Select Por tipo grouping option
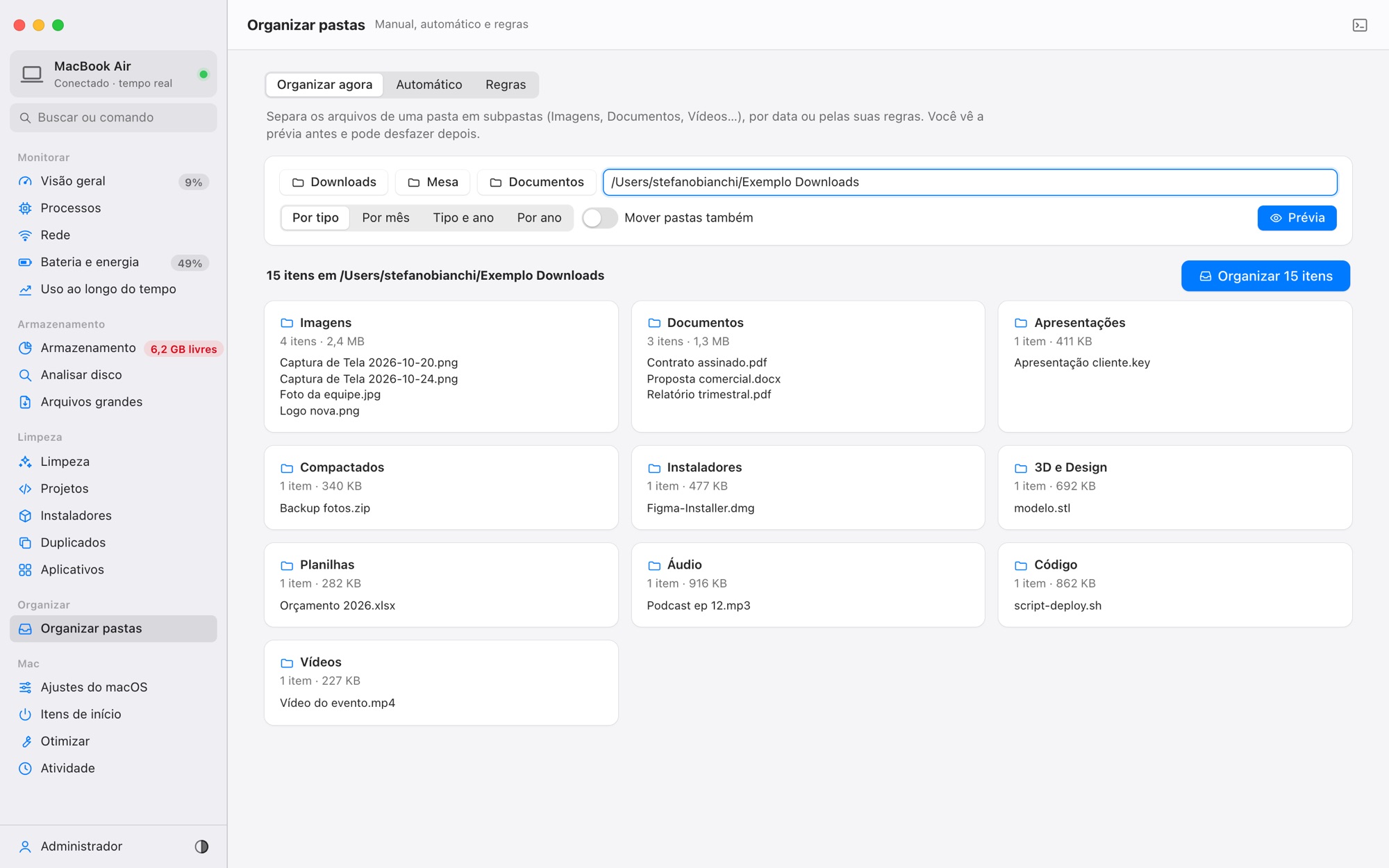The image size is (1389, 868). coord(315,218)
